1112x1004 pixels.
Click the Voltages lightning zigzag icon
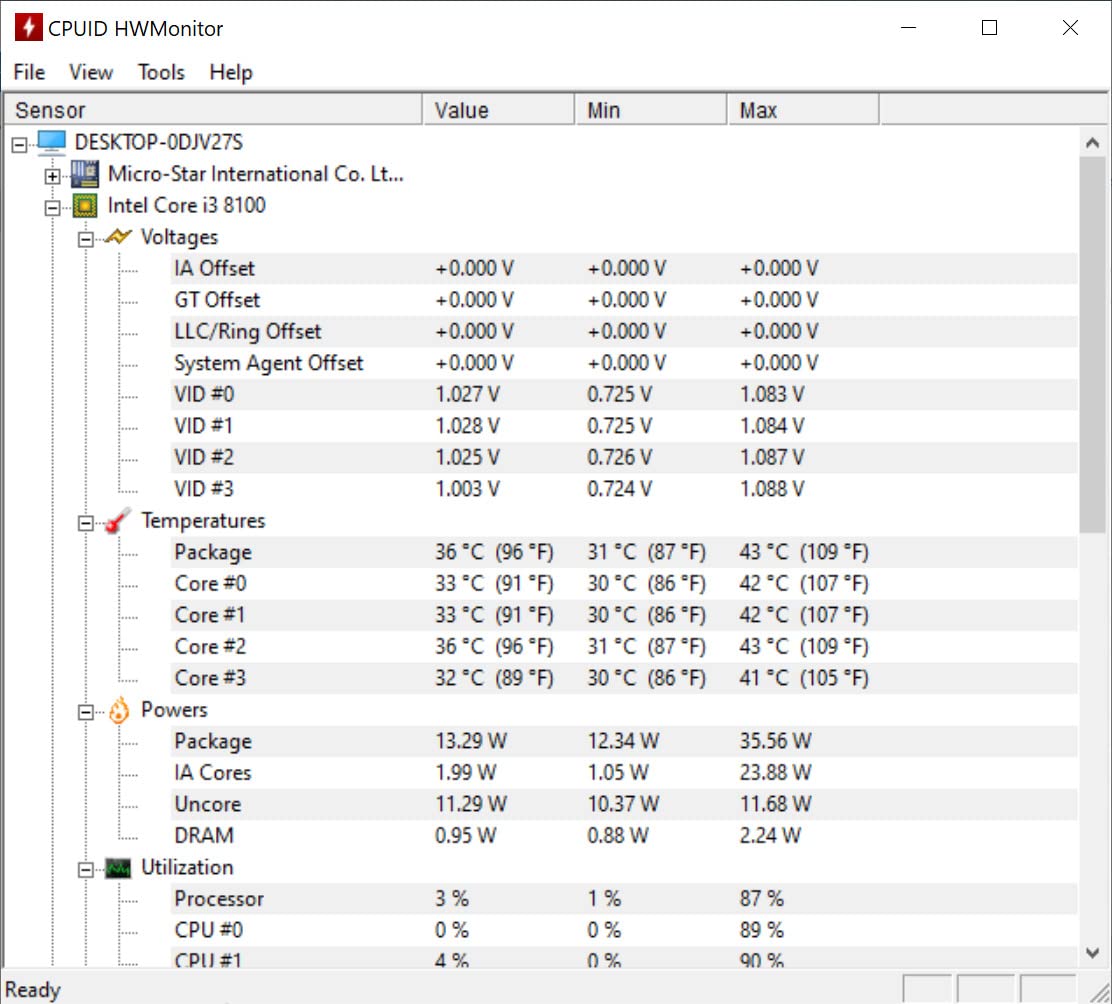(x=118, y=237)
